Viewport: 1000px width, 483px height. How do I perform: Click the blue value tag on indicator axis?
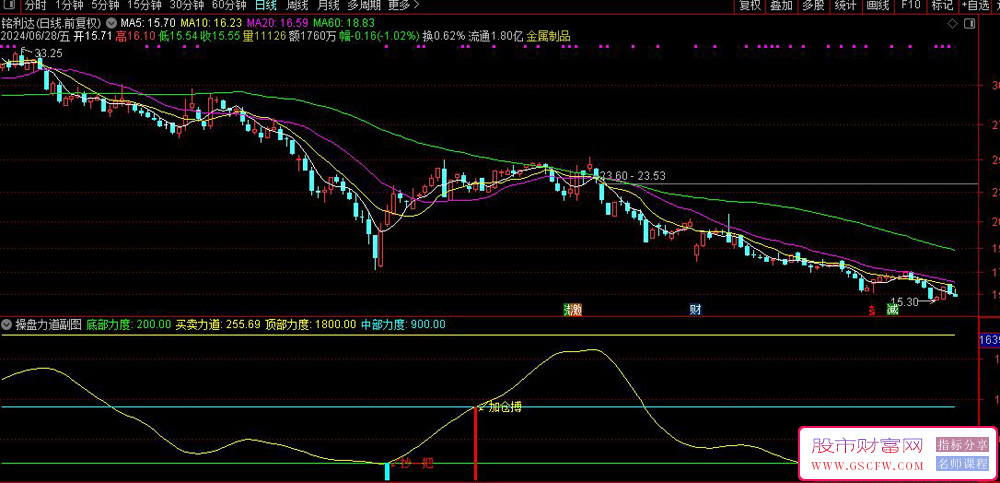[990, 339]
